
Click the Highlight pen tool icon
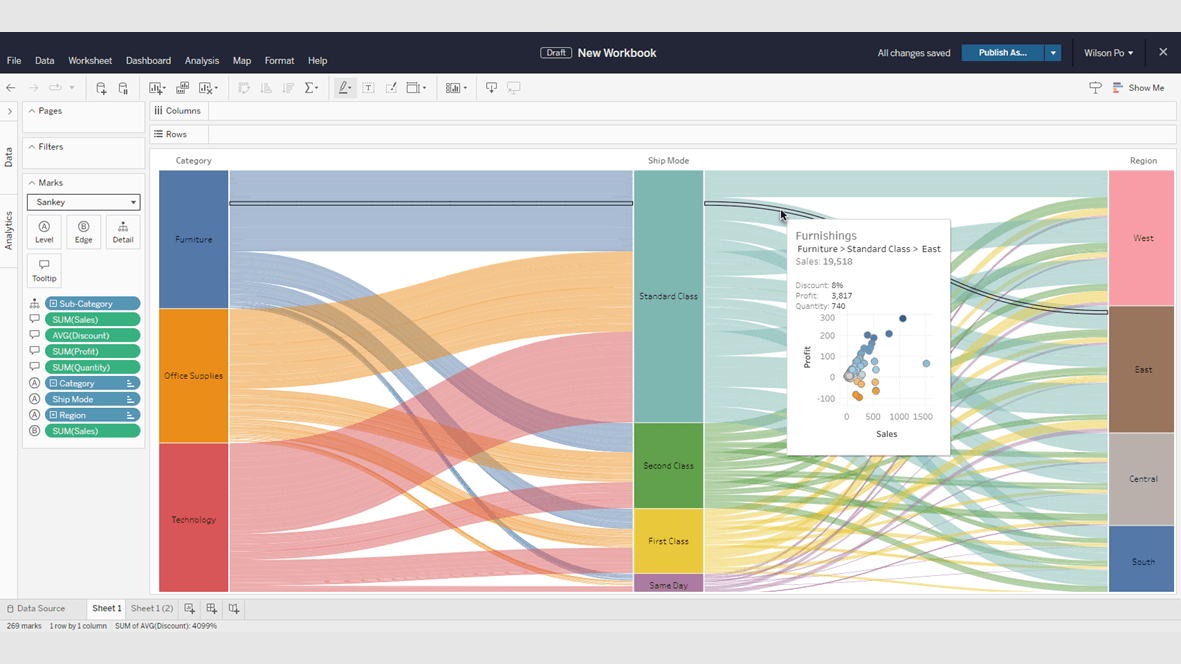coord(344,88)
